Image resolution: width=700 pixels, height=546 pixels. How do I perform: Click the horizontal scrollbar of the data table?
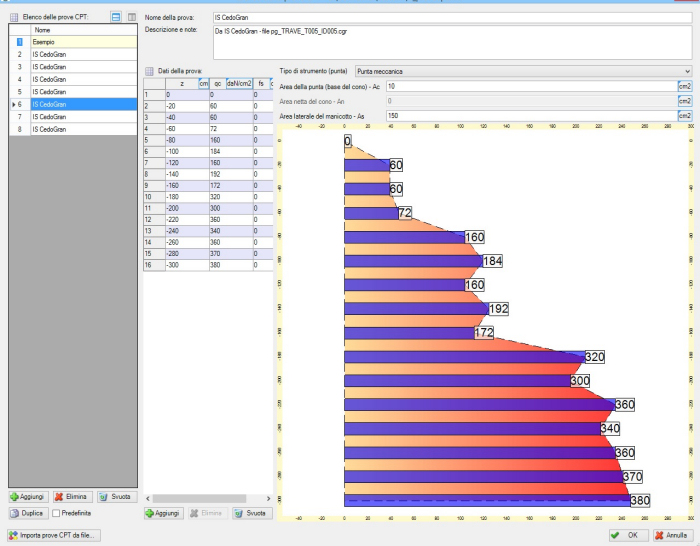click(x=199, y=498)
